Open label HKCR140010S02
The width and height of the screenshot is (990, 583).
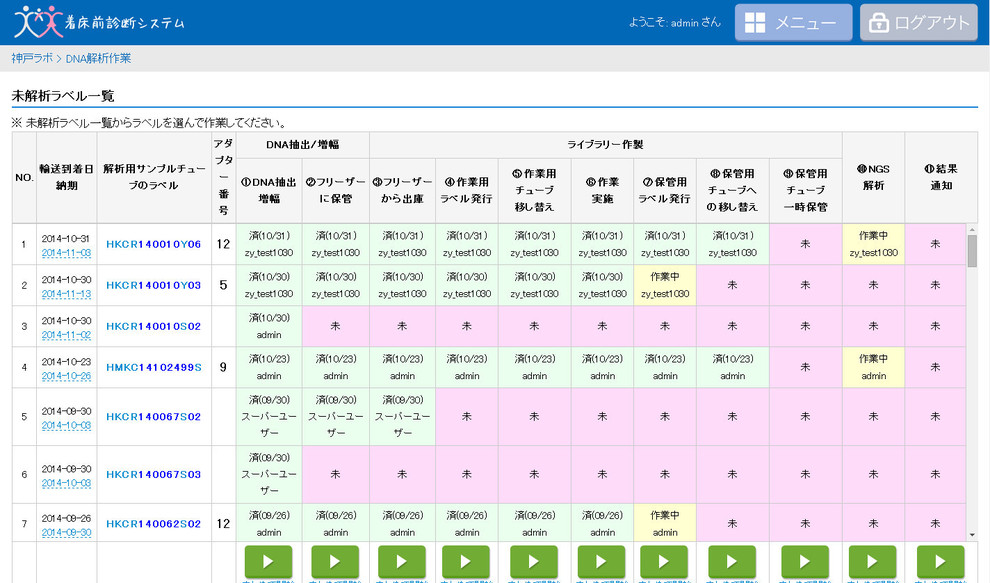click(153, 327)
